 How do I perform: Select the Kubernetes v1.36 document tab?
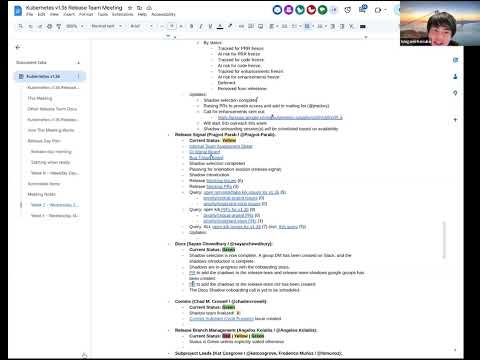pyautogui.click(x=49, y=76)
